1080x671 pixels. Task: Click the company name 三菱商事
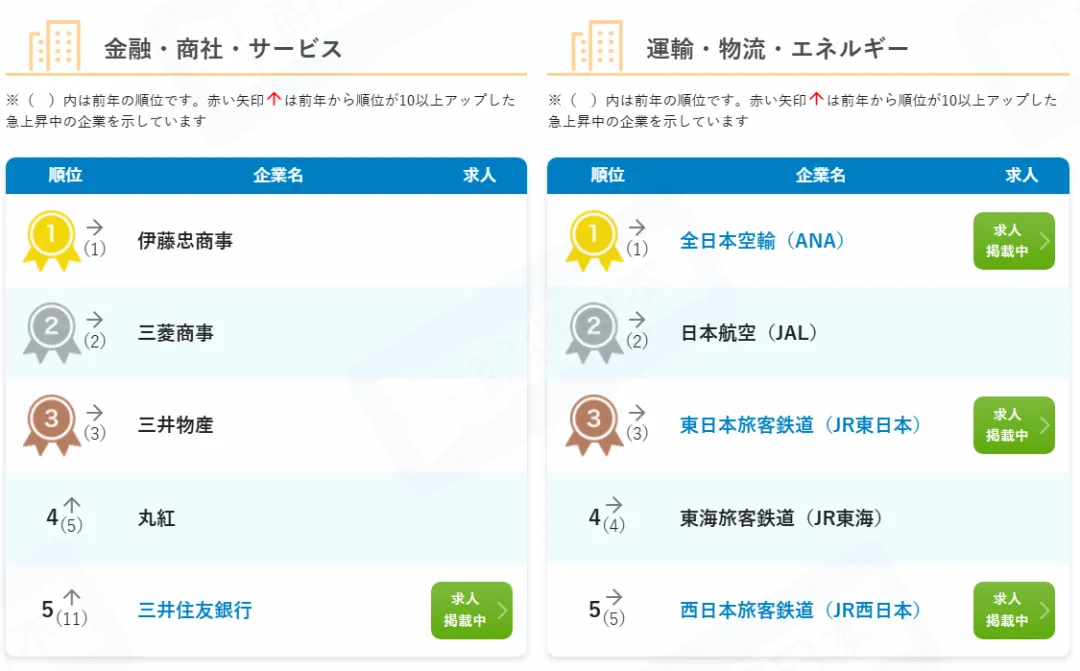tap(176, 333)
